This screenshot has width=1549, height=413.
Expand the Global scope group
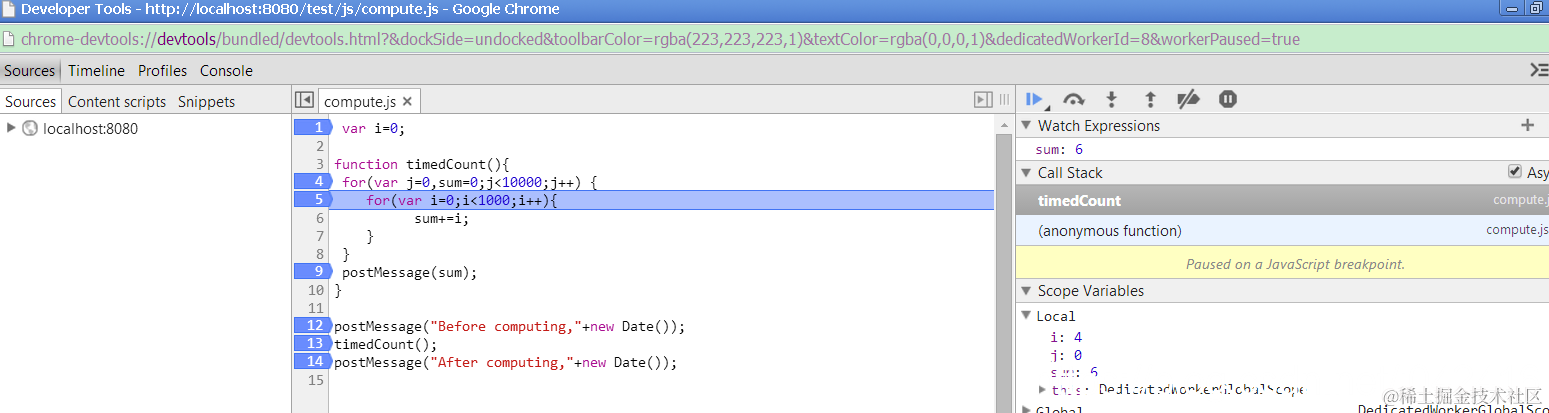point(1026,409)
